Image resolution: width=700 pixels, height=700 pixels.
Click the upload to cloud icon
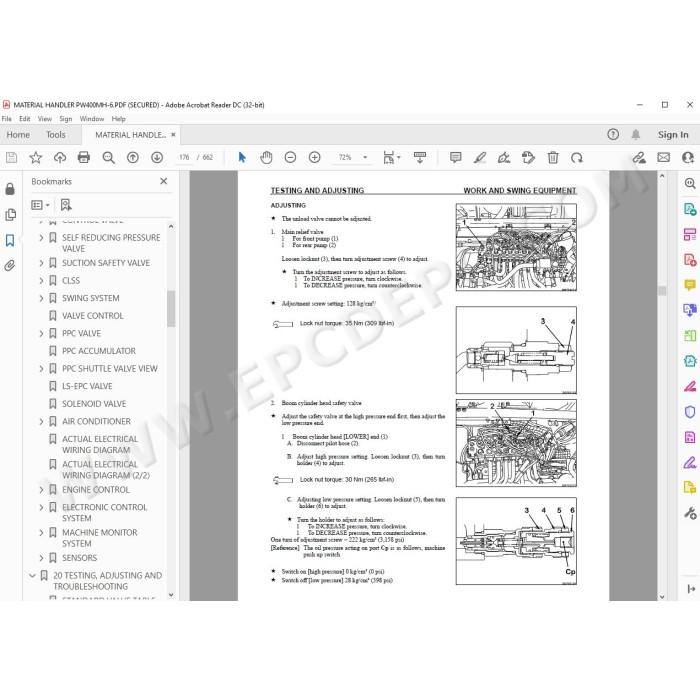60,158
